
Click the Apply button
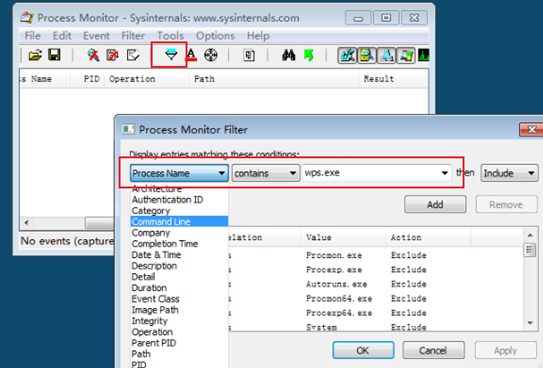[x=506, y=350]
